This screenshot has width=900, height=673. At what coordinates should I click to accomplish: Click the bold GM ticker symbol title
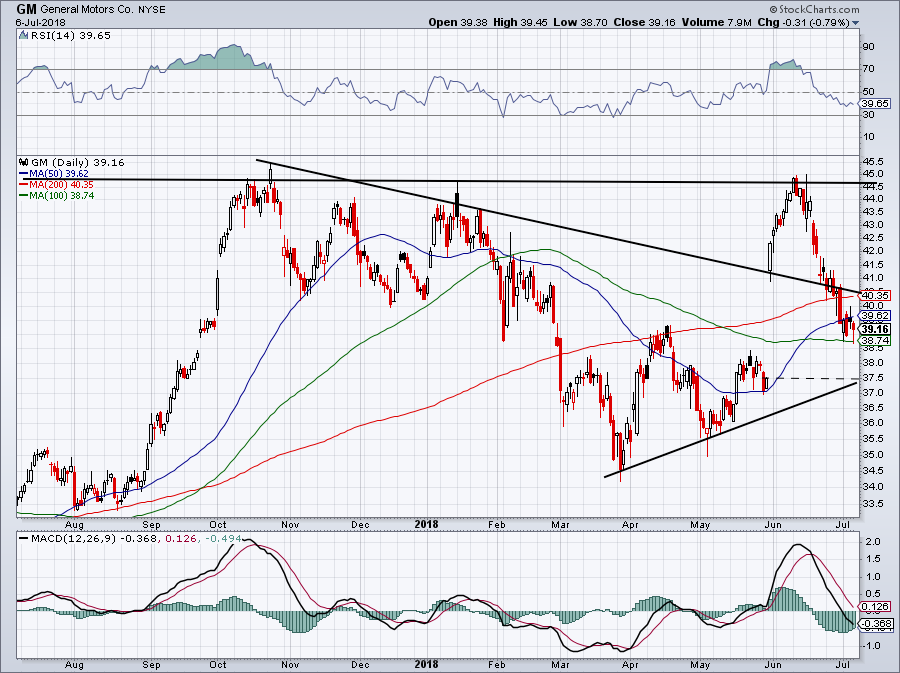coord(27,9)
